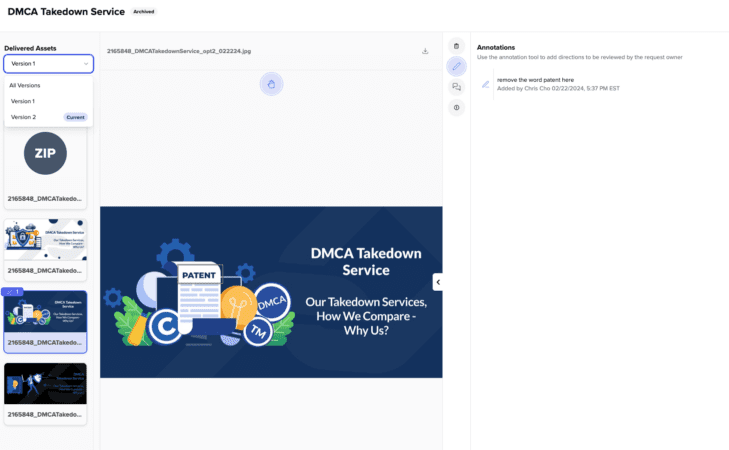Select Version 2 marked Current
The image size is (729, 450).
pyautogui.click(x=48, y=117)
